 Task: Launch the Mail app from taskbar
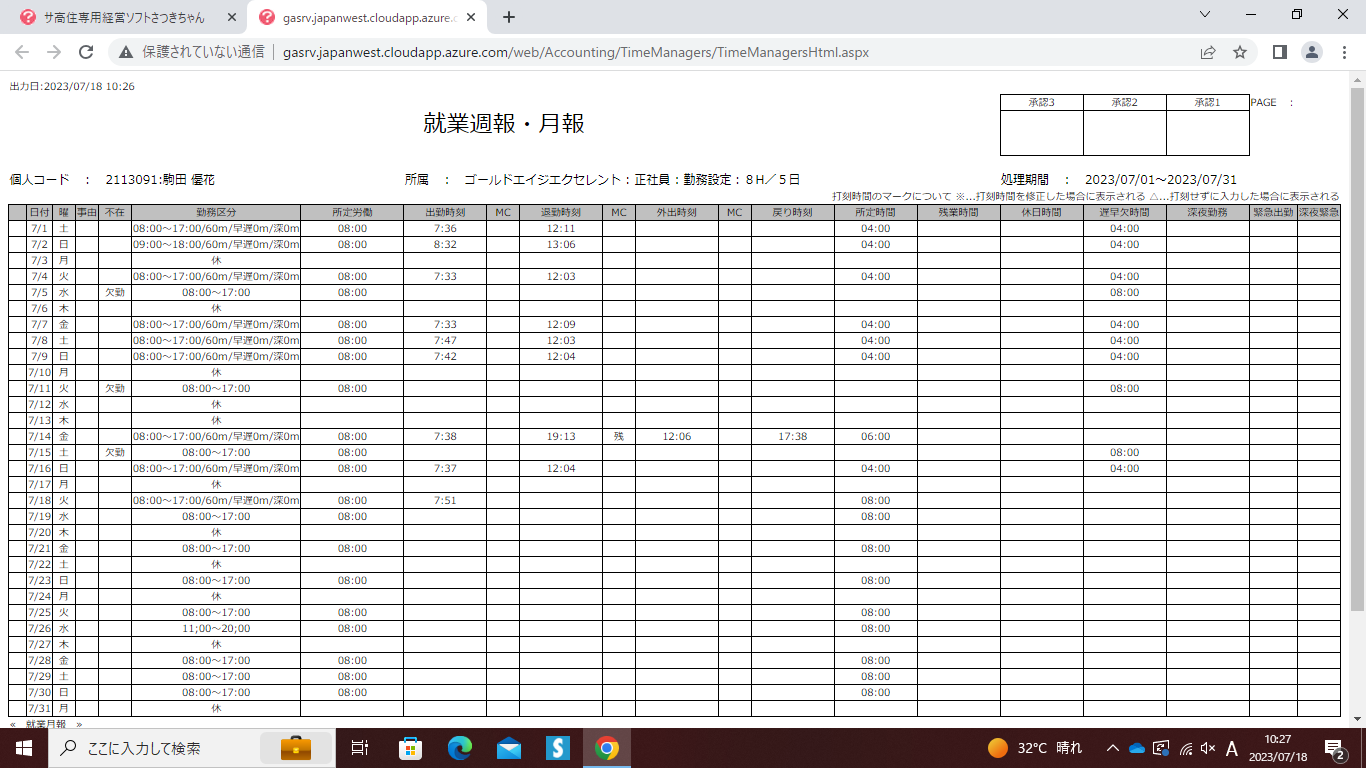[x=509, y=748]
